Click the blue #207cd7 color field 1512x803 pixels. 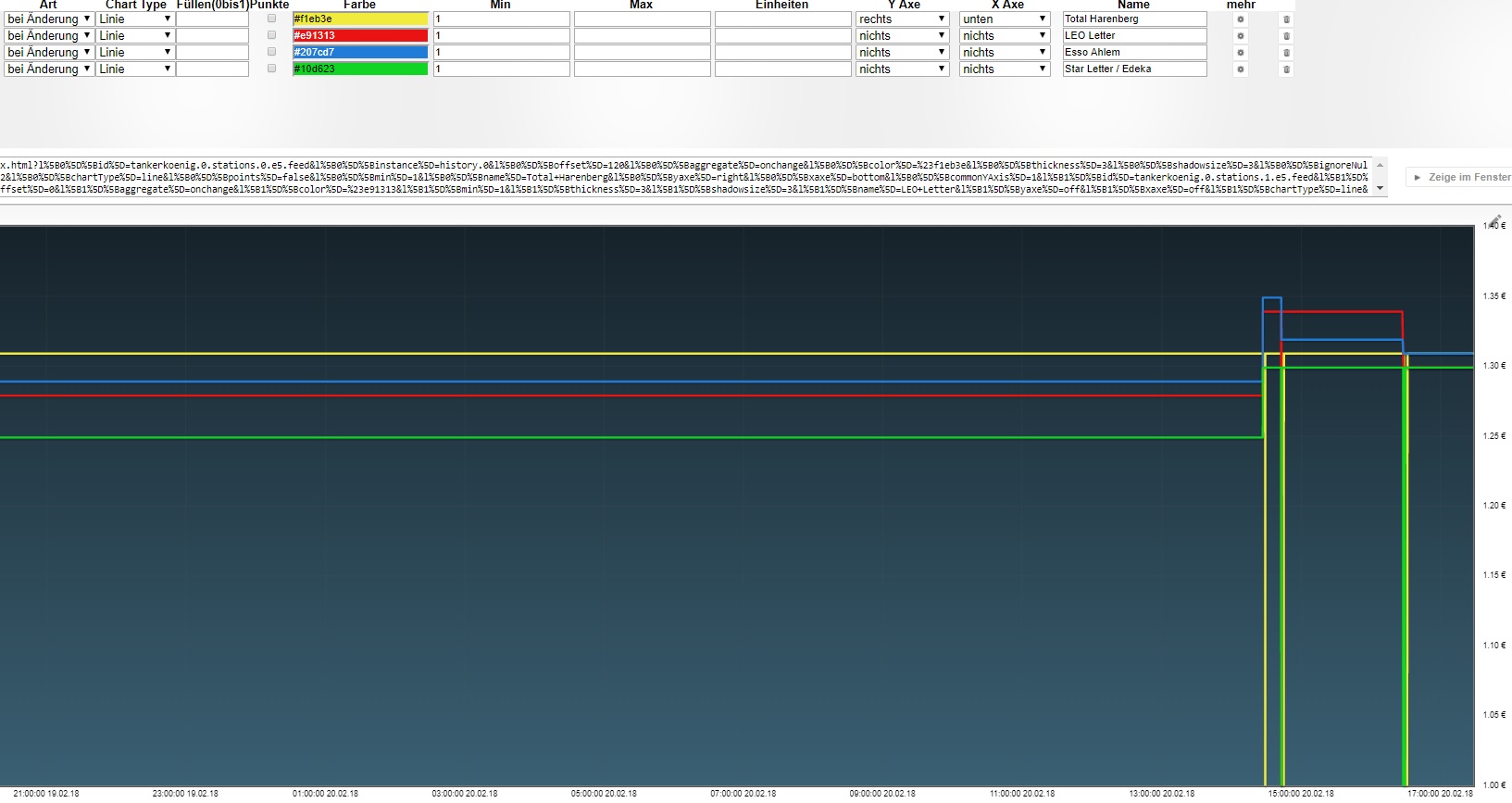[x=360, y=53]
